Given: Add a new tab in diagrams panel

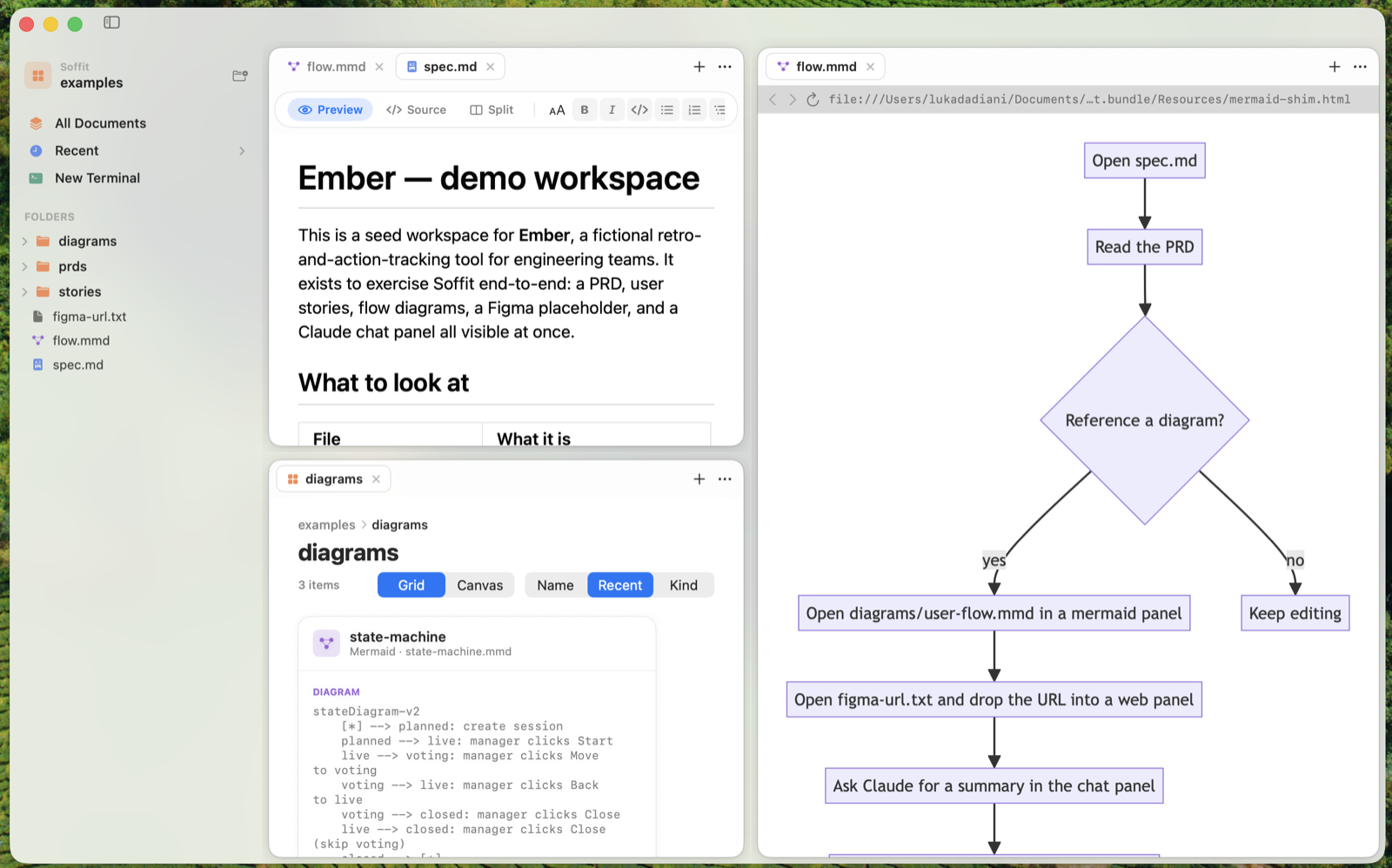Looking at the screenshot, I should click(699, 479).
